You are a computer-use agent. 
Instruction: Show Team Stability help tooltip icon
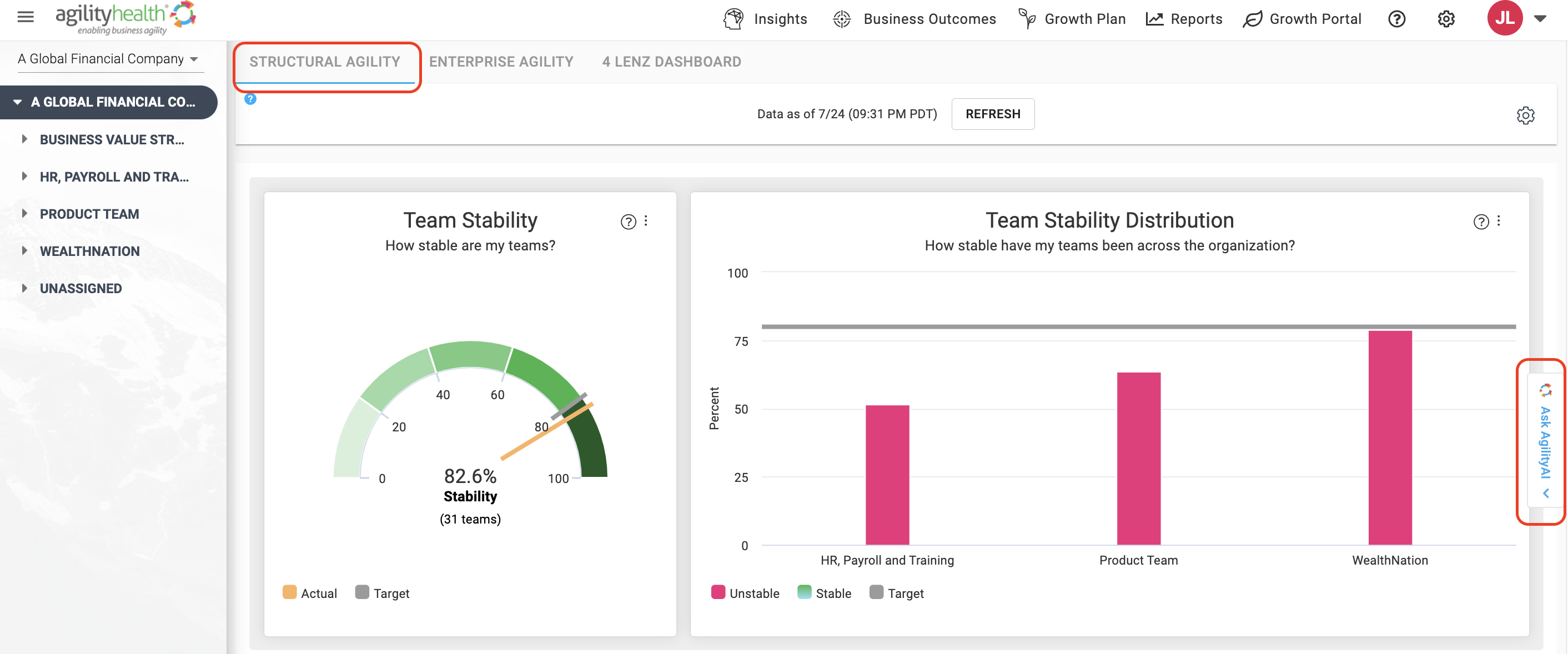(628, 222)
